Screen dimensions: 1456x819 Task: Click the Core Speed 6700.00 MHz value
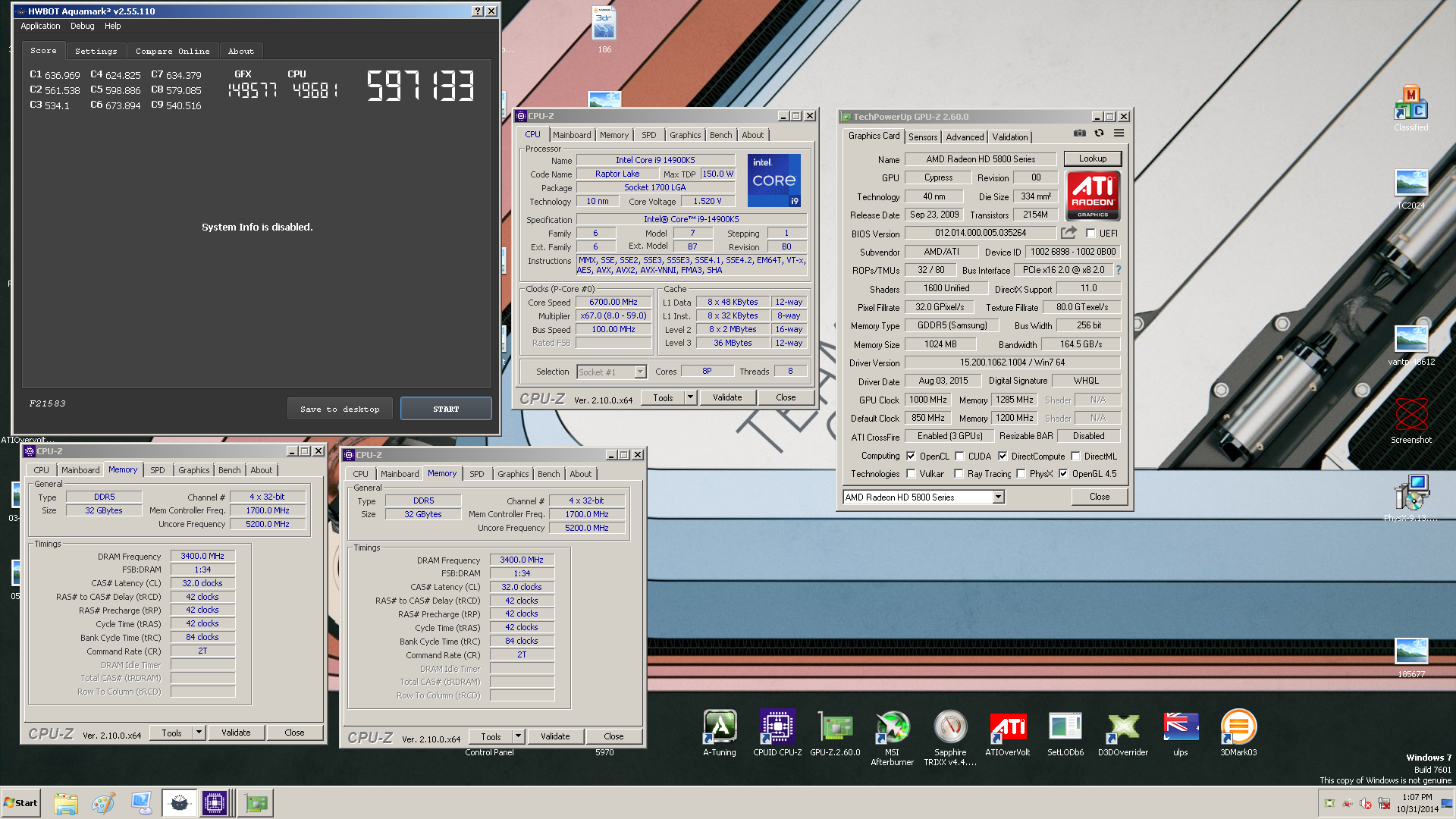pyautogui.click(x=613, y=302)
